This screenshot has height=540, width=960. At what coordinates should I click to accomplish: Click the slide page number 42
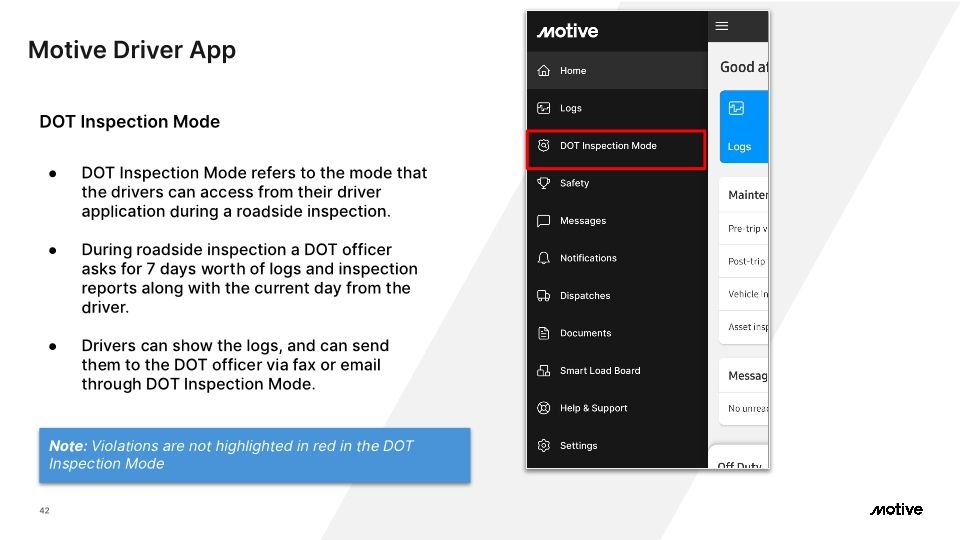point(44,510)
